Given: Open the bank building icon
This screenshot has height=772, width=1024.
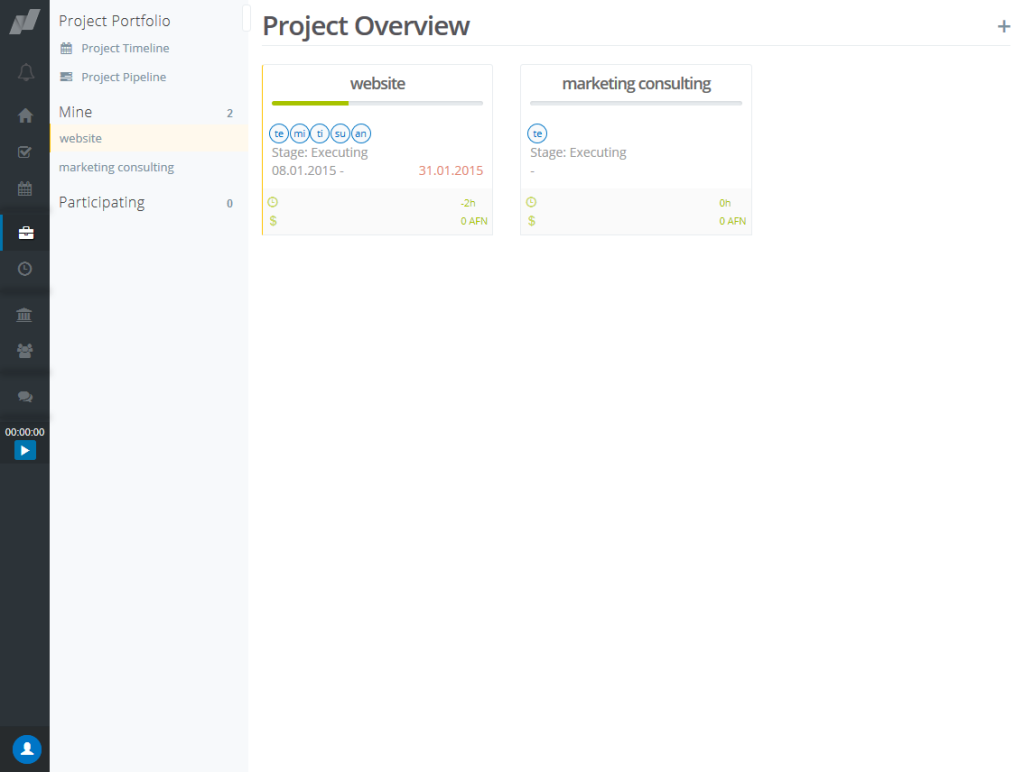Looking at the screenshot, I should [25, 315].
